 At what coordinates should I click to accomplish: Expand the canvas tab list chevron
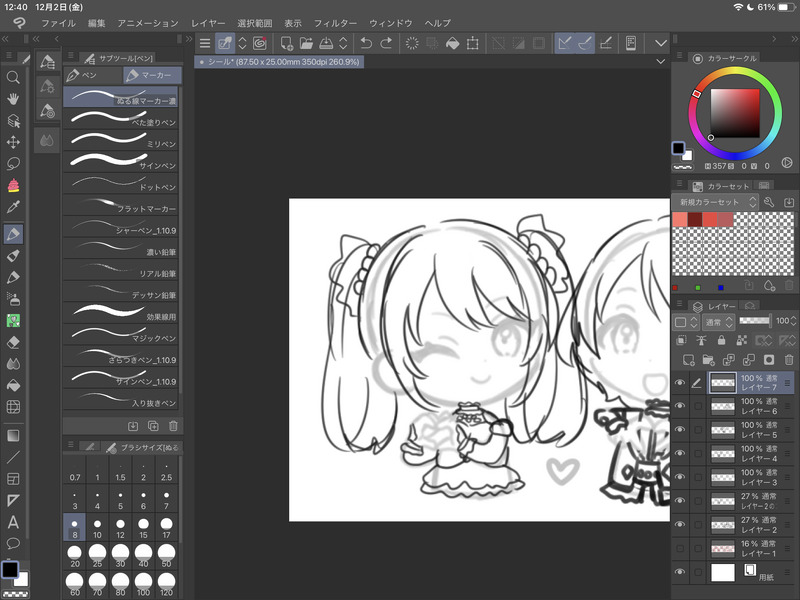(661, 62)
